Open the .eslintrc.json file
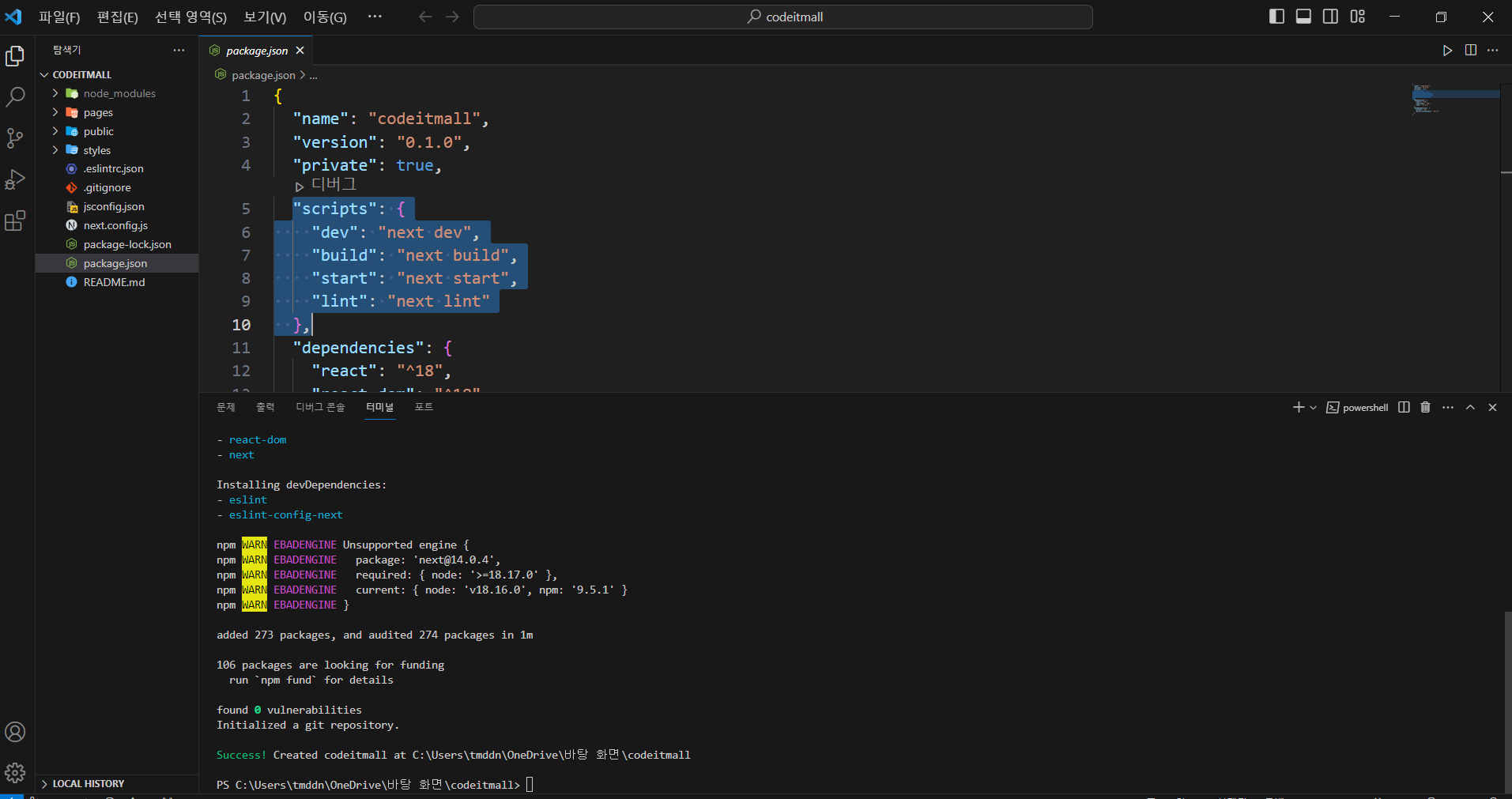Image resolution: width=1512 pixels, height=799 pixels. coord(117,168)
